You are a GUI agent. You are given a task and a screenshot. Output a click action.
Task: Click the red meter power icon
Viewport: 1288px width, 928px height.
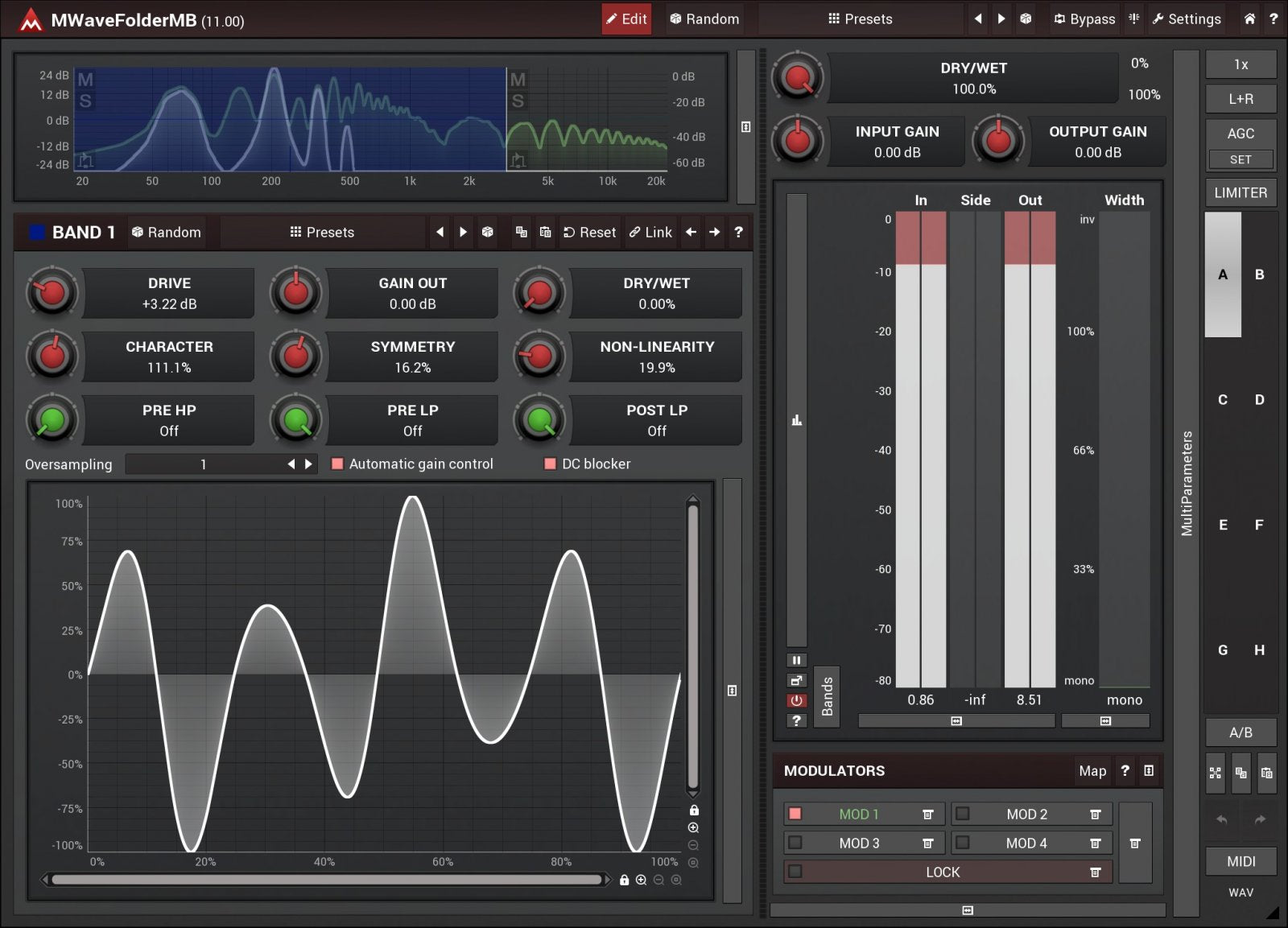796,700
